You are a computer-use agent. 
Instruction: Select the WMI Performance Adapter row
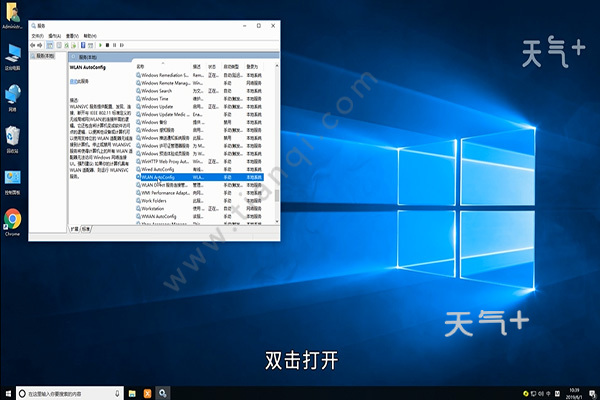tap(199, 193)
